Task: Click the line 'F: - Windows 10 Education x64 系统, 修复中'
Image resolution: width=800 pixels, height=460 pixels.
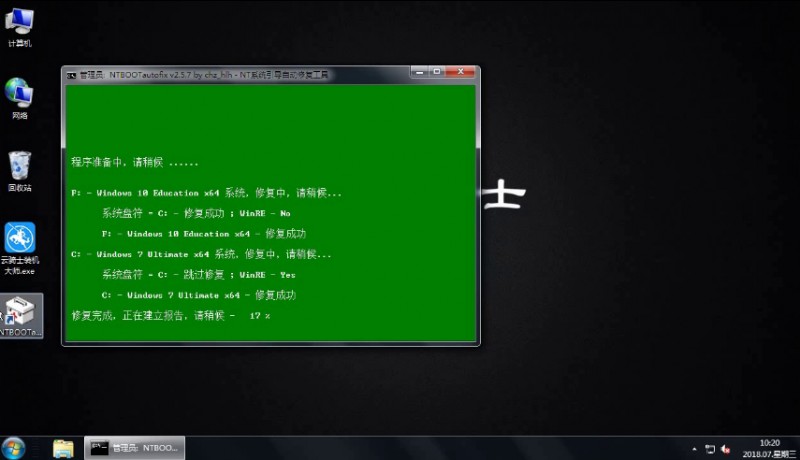Action: (x=206, y=193)
